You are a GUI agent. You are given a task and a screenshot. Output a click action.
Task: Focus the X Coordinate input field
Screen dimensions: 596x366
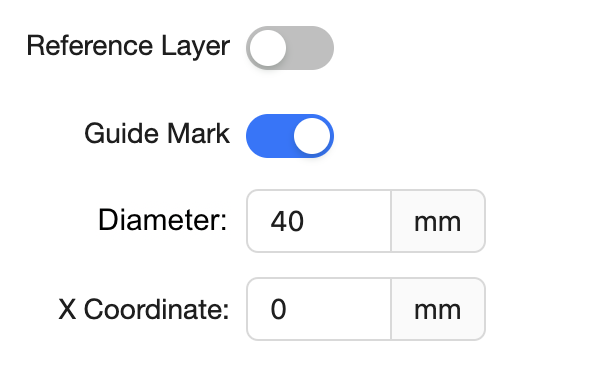coord(319,309)
